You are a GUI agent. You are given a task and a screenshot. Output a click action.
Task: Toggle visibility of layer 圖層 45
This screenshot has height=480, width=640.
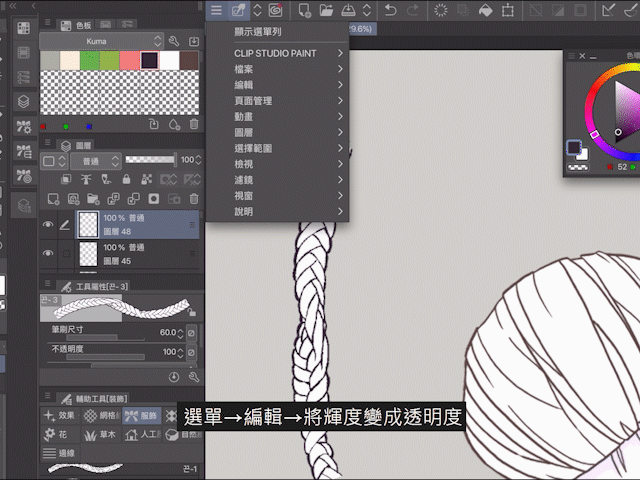pyautogui.click(x=47, y=254)
